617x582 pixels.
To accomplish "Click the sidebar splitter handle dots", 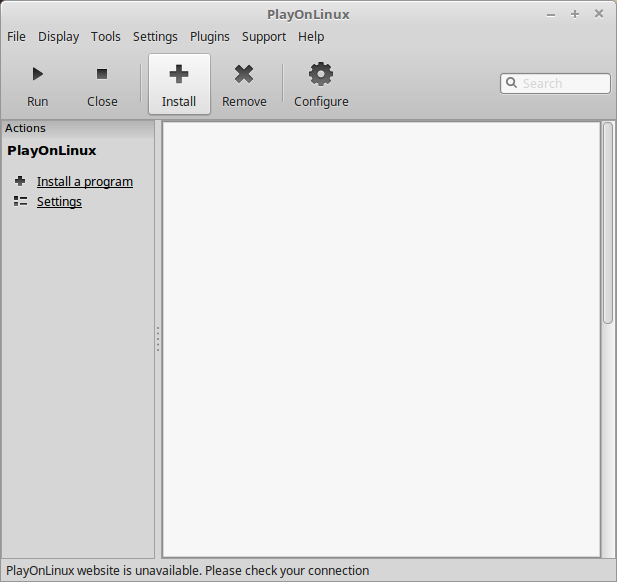I will click(158, 339).
